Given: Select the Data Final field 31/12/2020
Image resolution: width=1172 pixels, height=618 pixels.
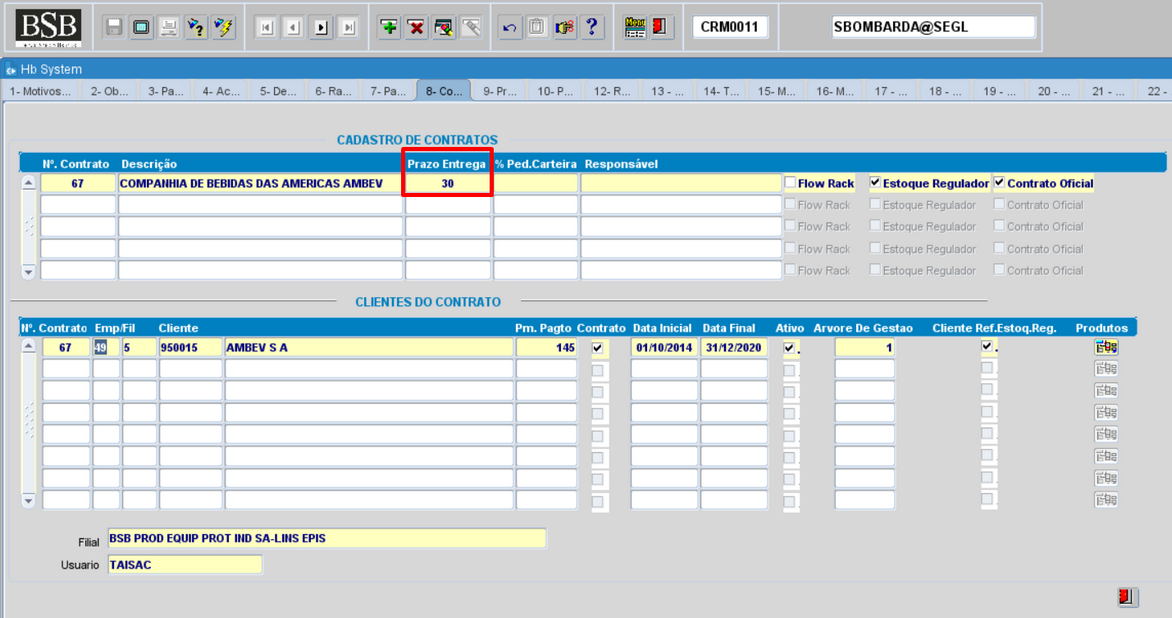Looking at the screenshot, I should 733,348.
